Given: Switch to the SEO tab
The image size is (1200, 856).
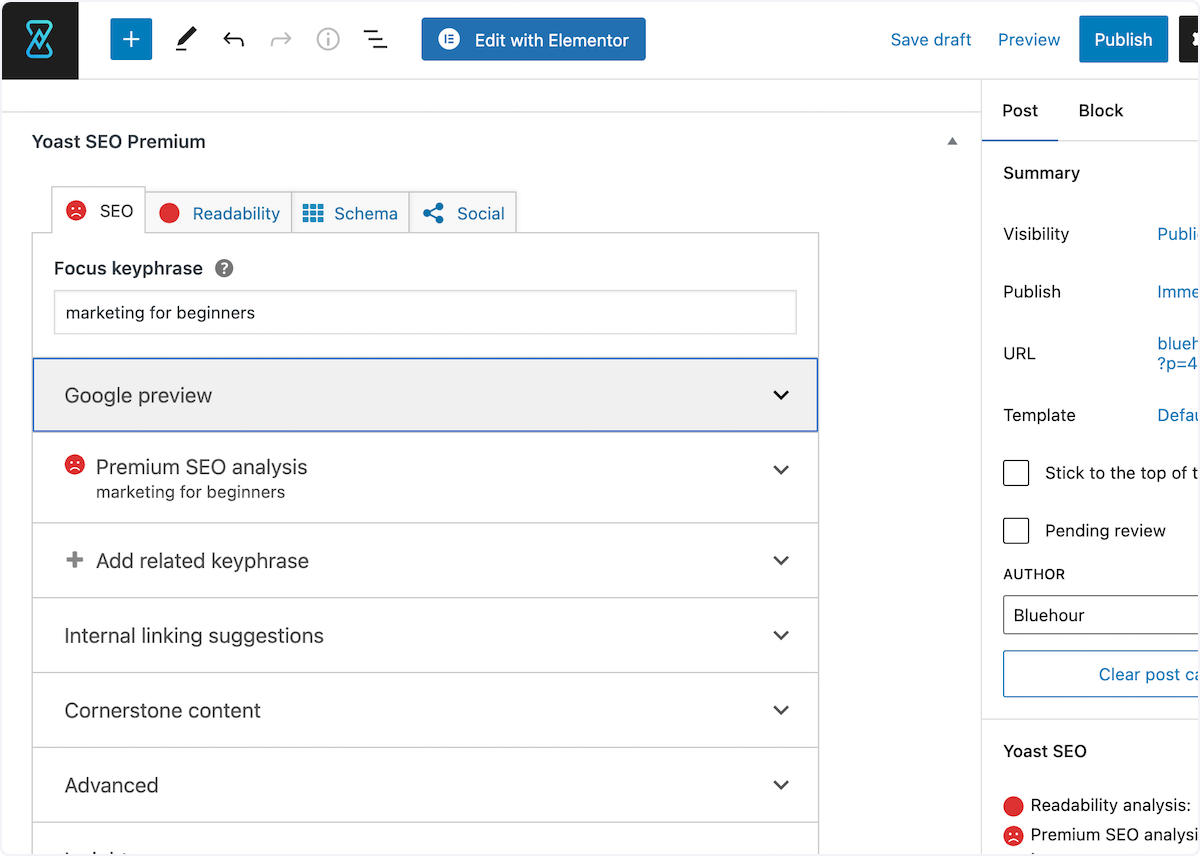Looking at the screenshot, I should pos(99,211).
